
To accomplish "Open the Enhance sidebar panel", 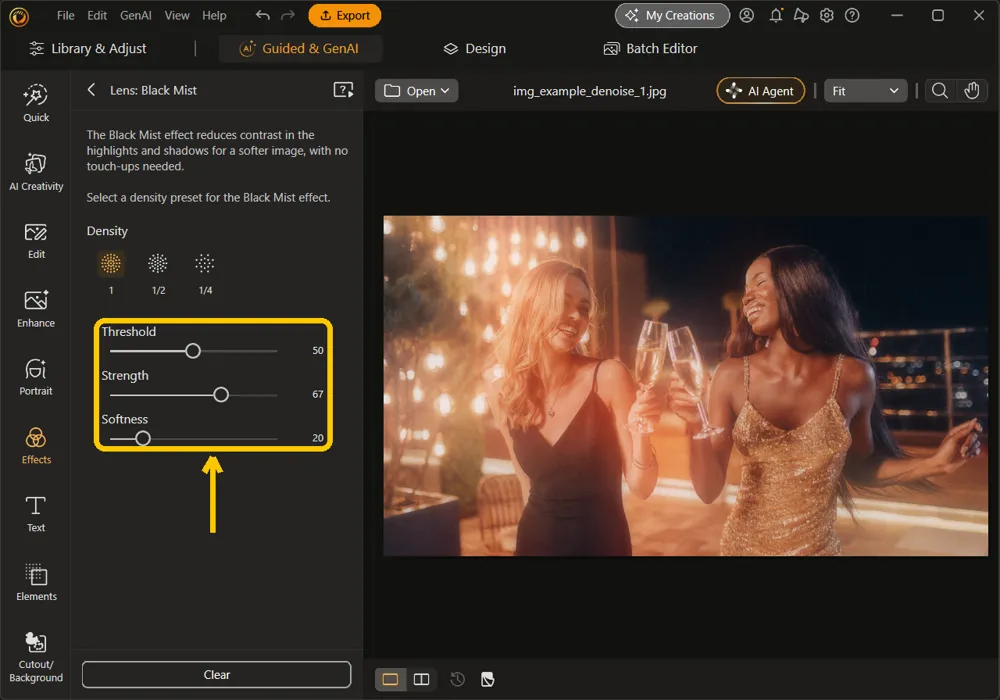I will pyautogui.click(x=36, y=309).
